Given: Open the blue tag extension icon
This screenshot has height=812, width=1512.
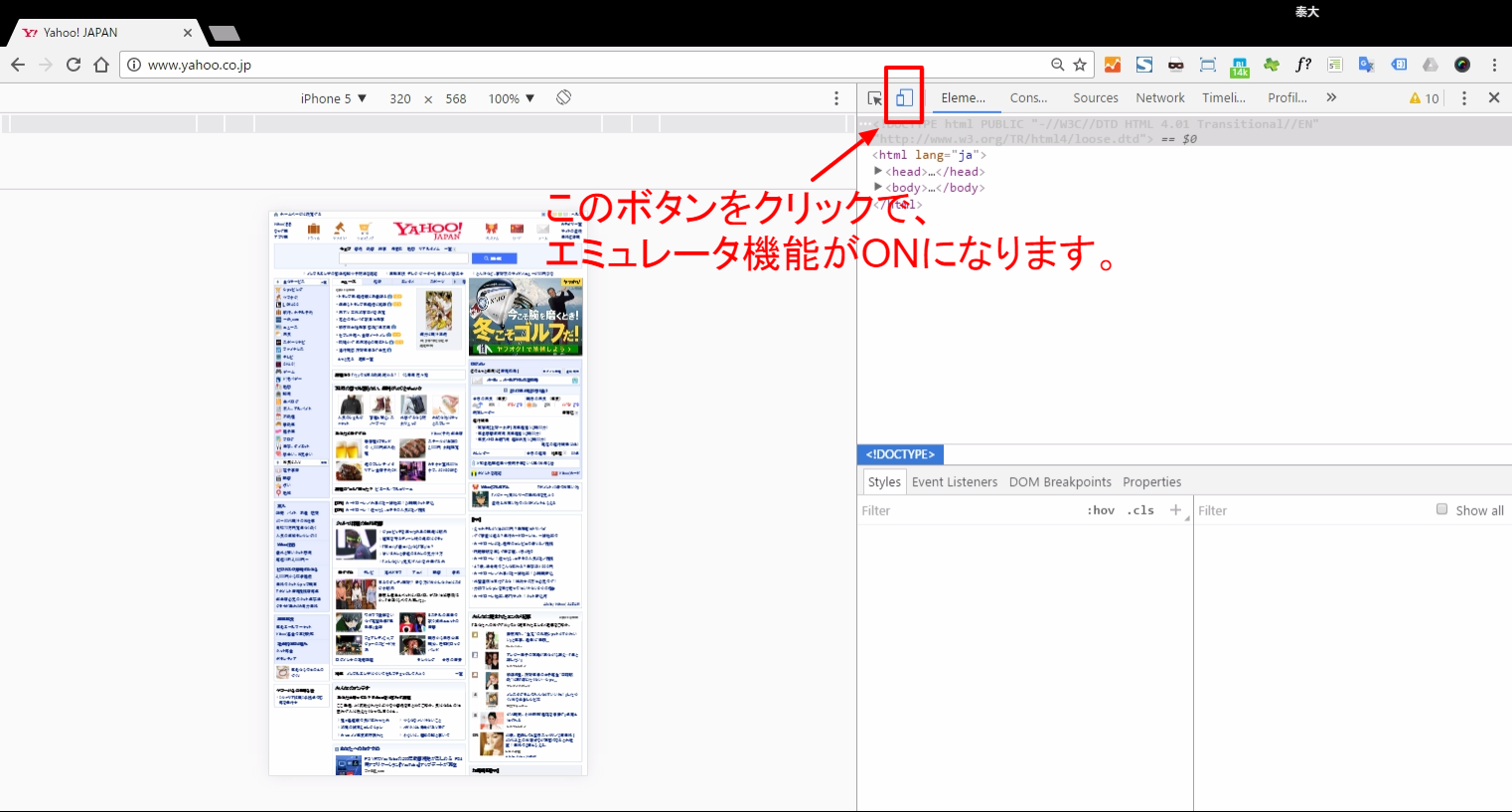Looking at the screenshot, I should pos(1399,65).
